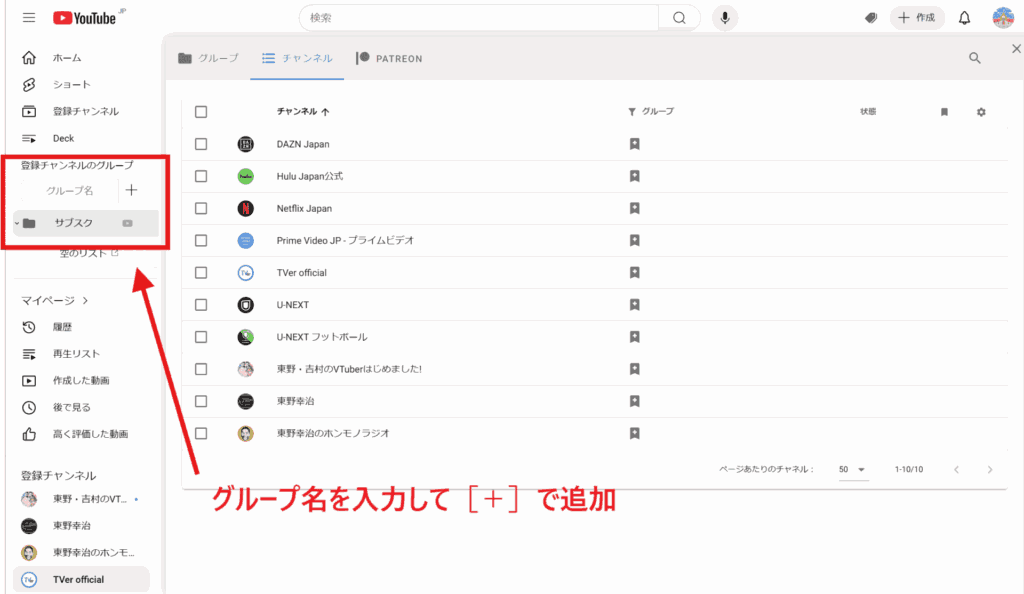Open table settings gear icon
The image size is (1024, 594).
point(981,112)
